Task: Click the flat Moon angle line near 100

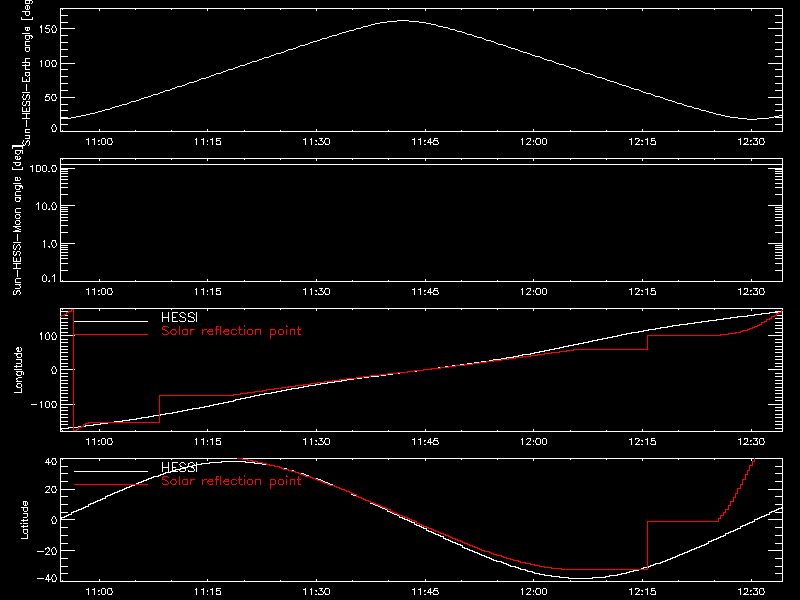Action: click(x=421, y=165)
